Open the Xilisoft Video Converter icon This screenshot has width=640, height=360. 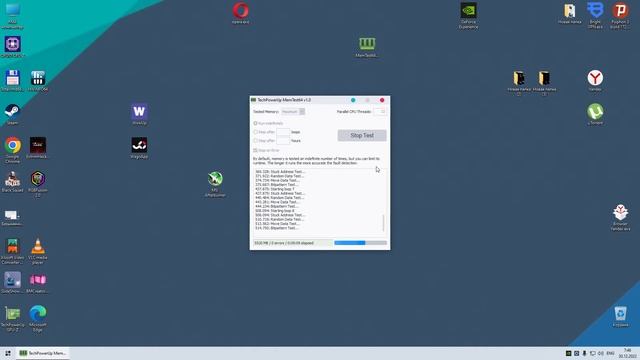tap(12, 251)
